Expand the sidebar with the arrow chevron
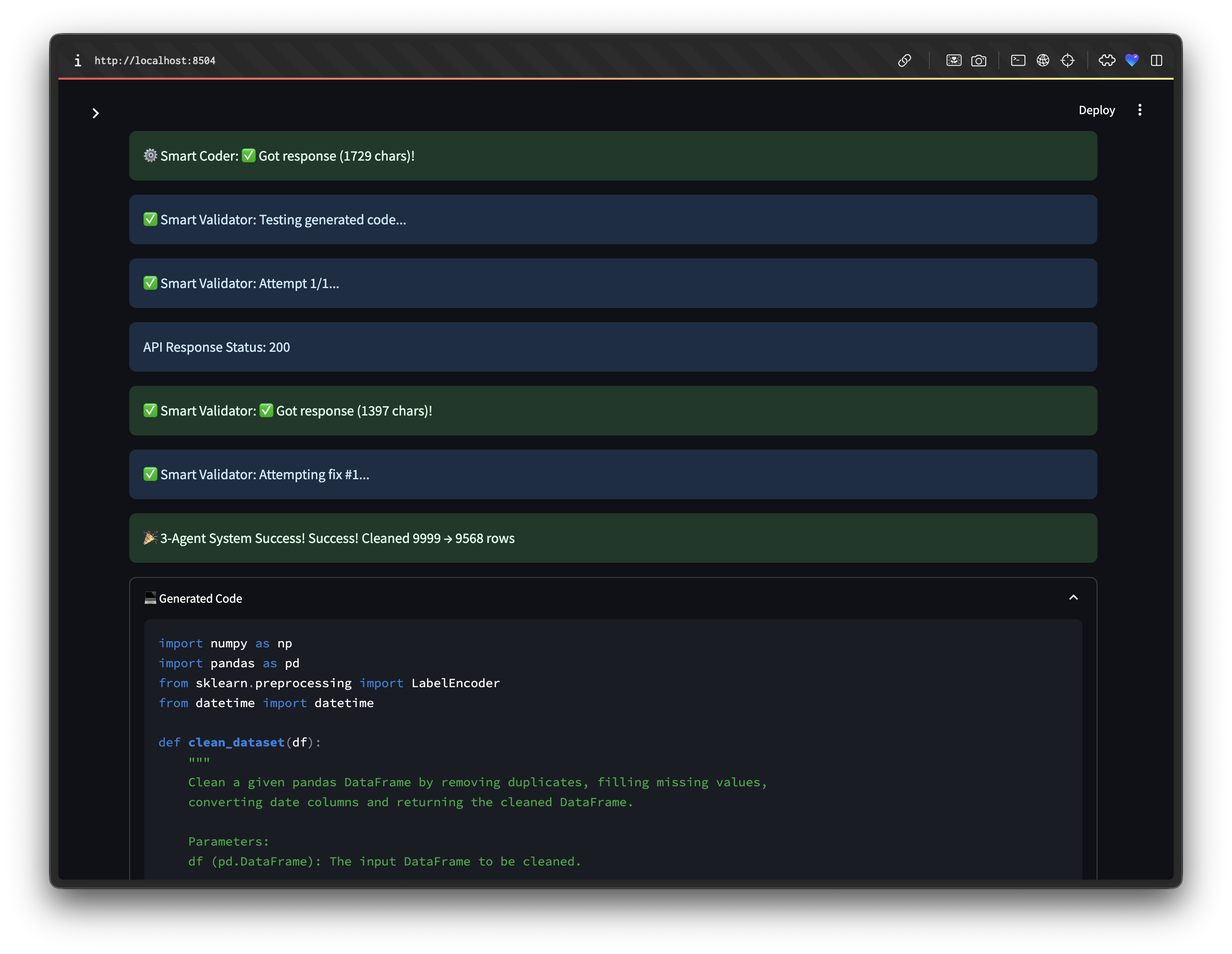The width and height of the screenshot is (1232, 954). point(95,113)
